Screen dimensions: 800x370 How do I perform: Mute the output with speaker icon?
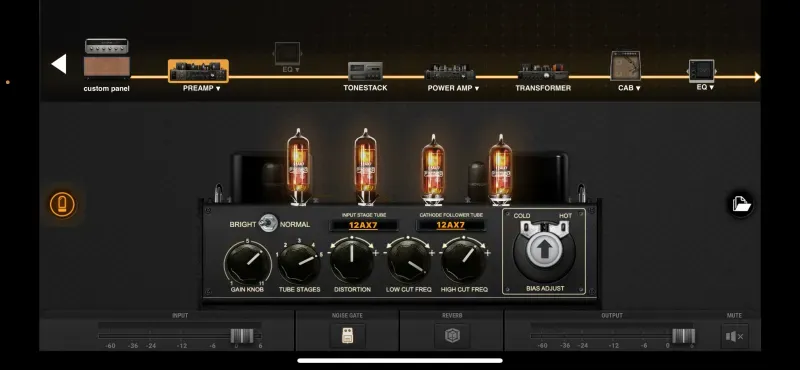coord(735,336)
